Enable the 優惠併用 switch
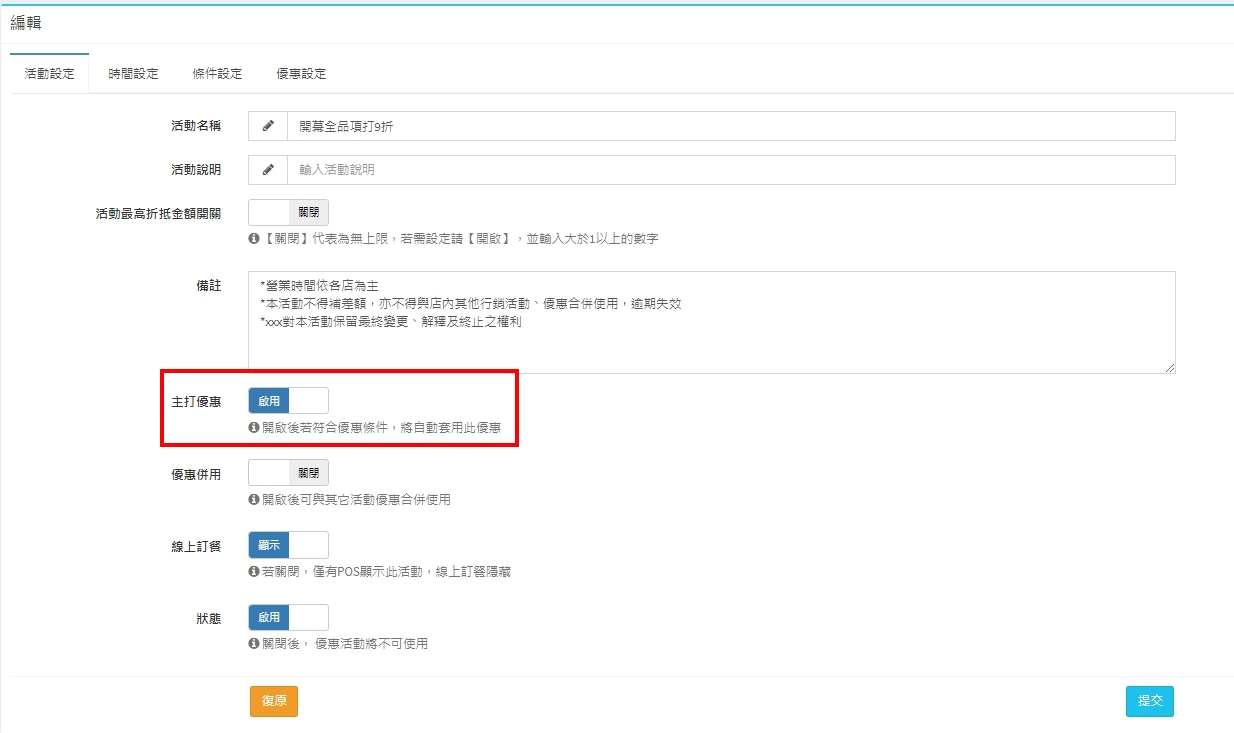This screenshot has width=1234, height=733. pyautogui.click(x=288, y=473)
